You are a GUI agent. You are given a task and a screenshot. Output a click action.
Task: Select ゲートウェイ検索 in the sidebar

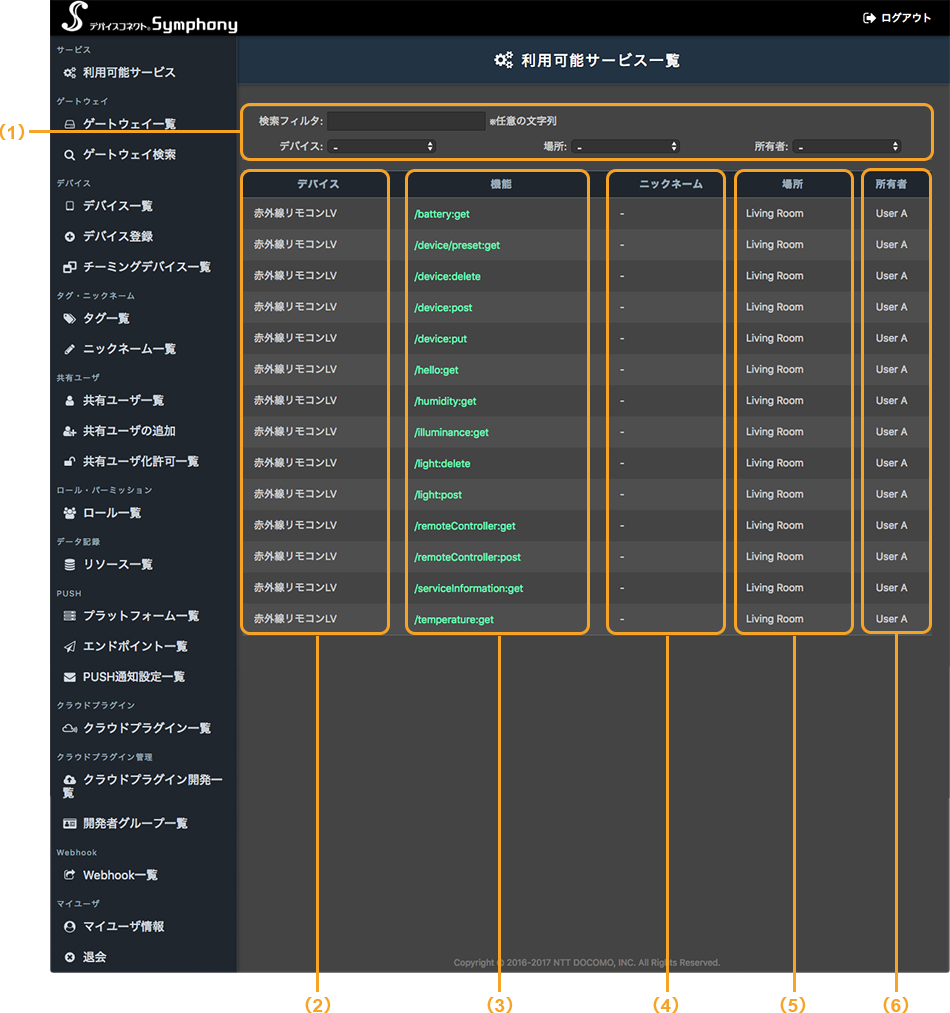129,154
